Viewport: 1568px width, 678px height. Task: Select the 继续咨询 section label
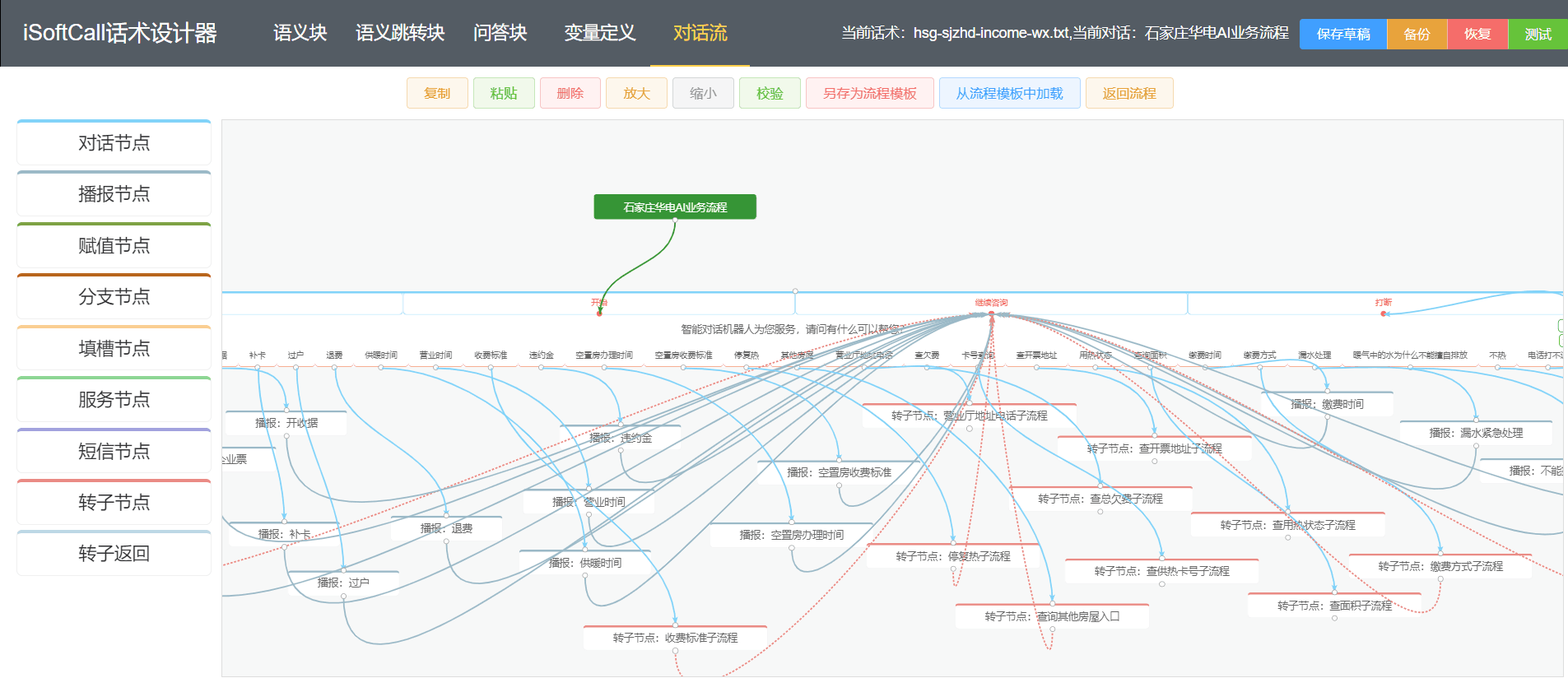pyautogui.click(x=991, y=303)
